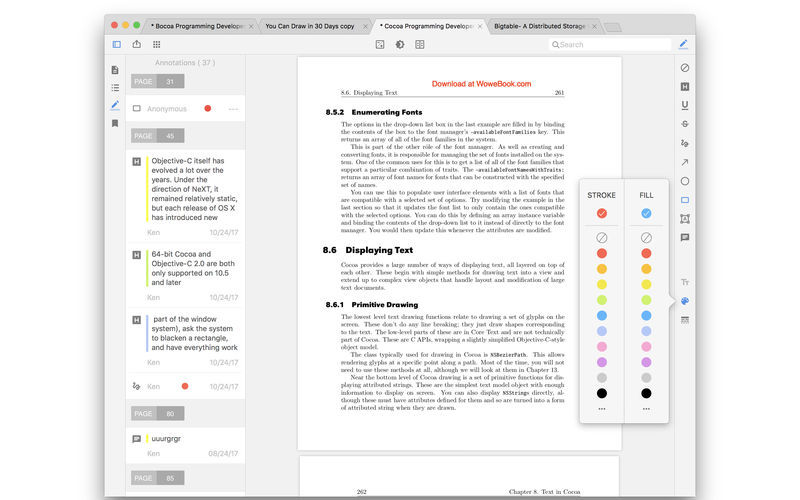Pick the yellow stroke color
This screenshot has height=500, width=800.
[x=602, y=284]
